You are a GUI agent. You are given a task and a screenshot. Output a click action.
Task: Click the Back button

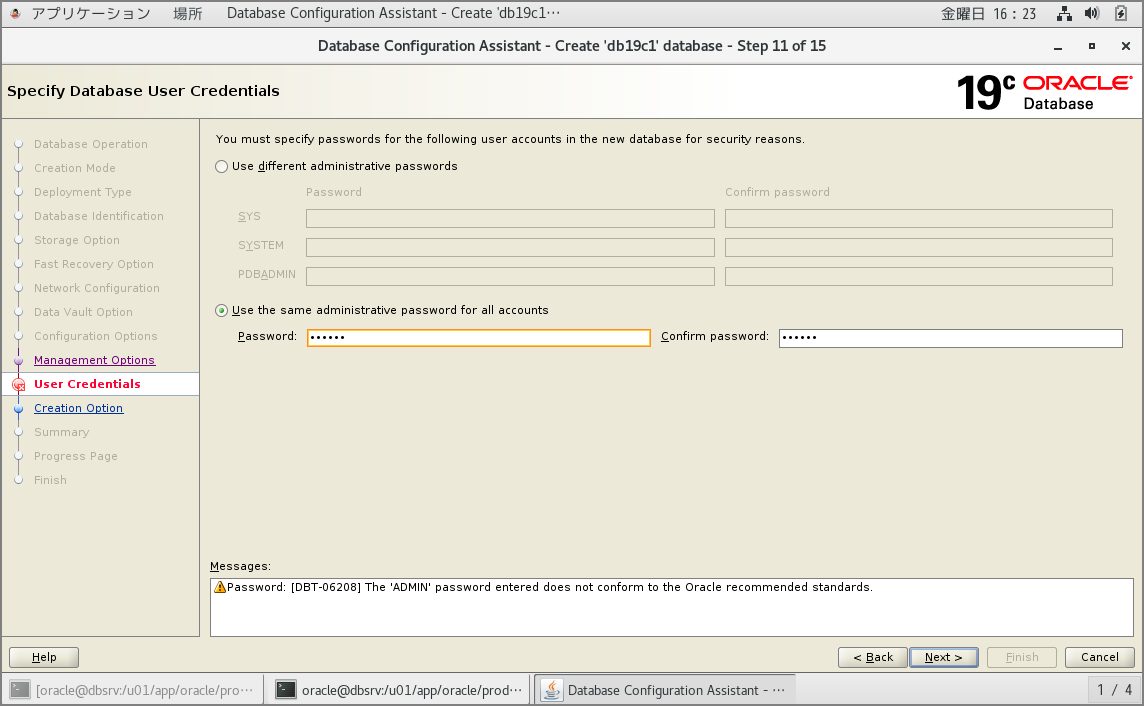[872, 657]
